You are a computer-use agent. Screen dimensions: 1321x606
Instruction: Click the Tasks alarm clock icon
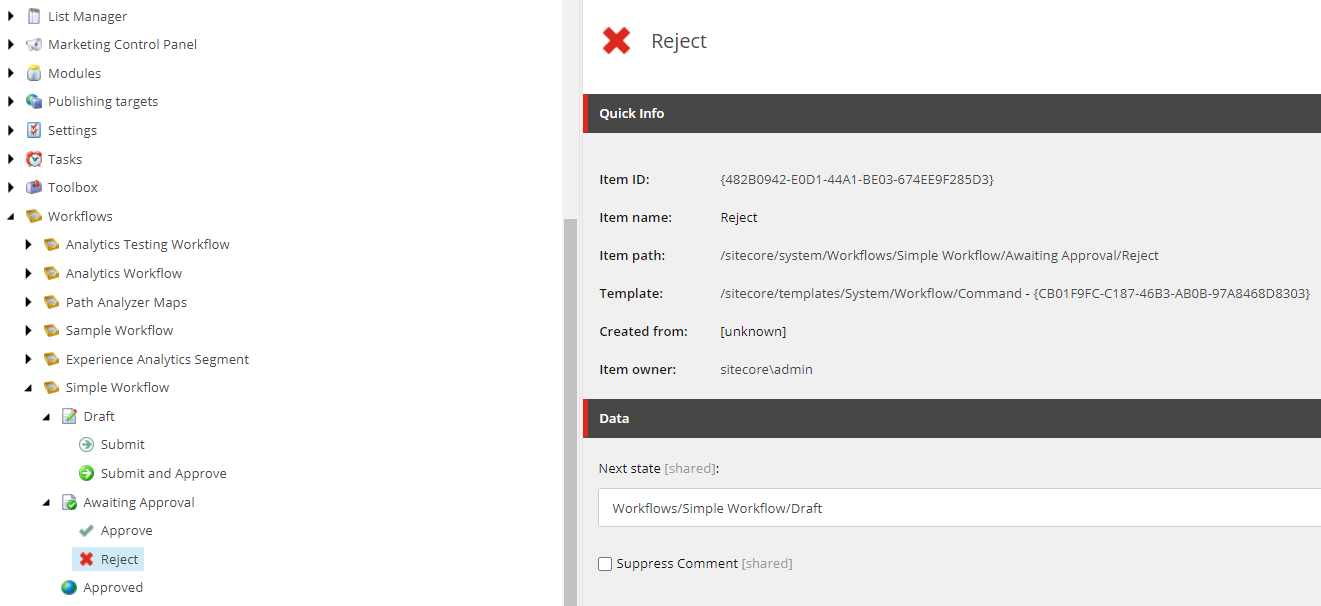coord(34,159)
